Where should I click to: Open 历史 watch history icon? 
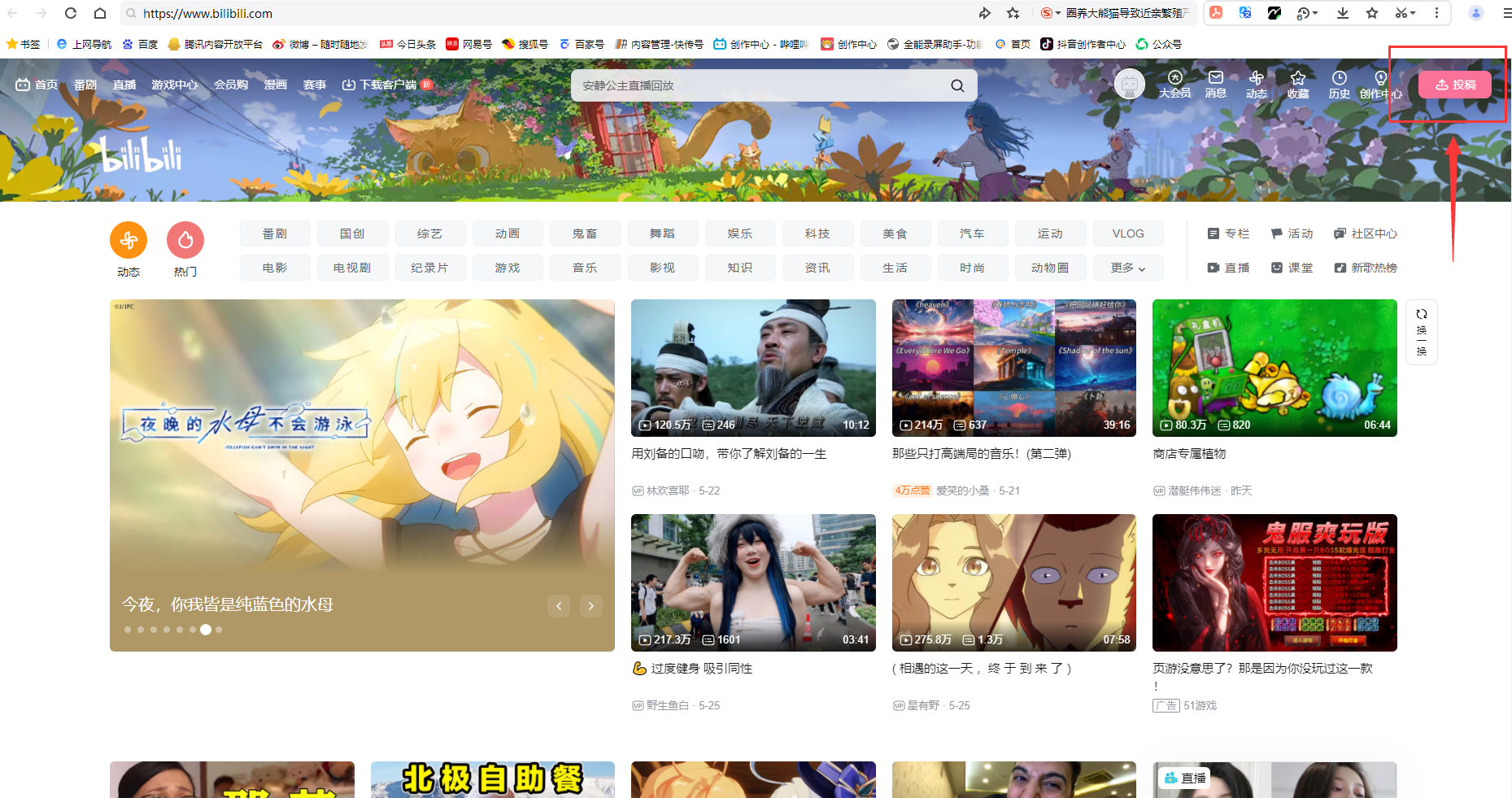click(x=1339, y=84)
